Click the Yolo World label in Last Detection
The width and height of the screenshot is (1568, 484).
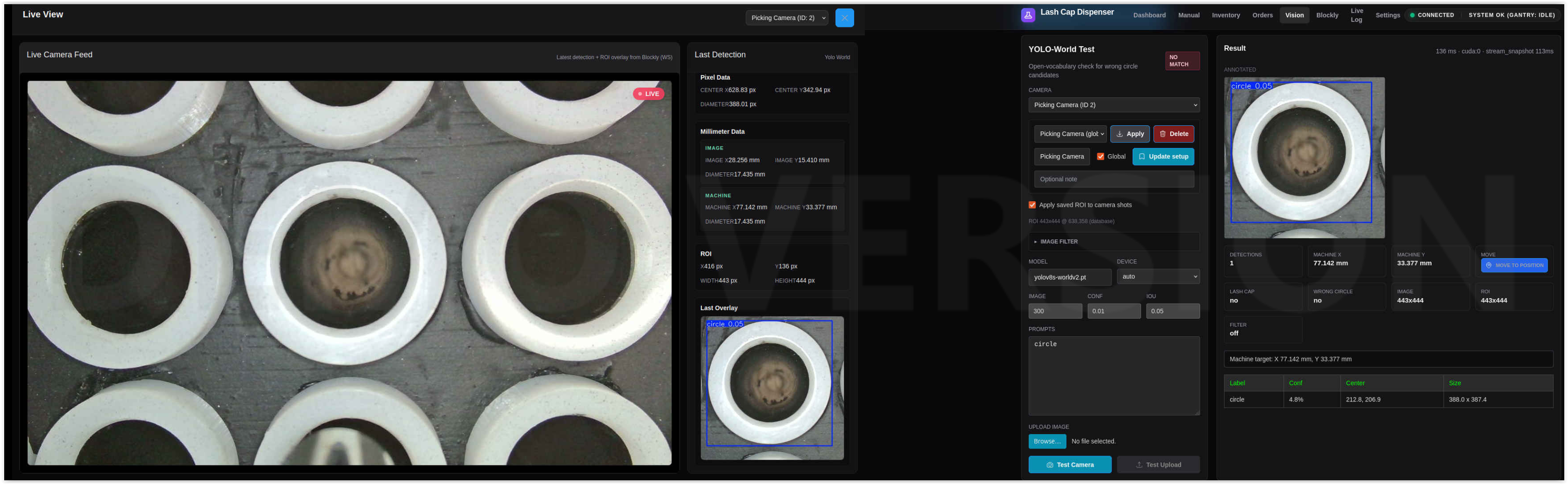coord(837,57)
